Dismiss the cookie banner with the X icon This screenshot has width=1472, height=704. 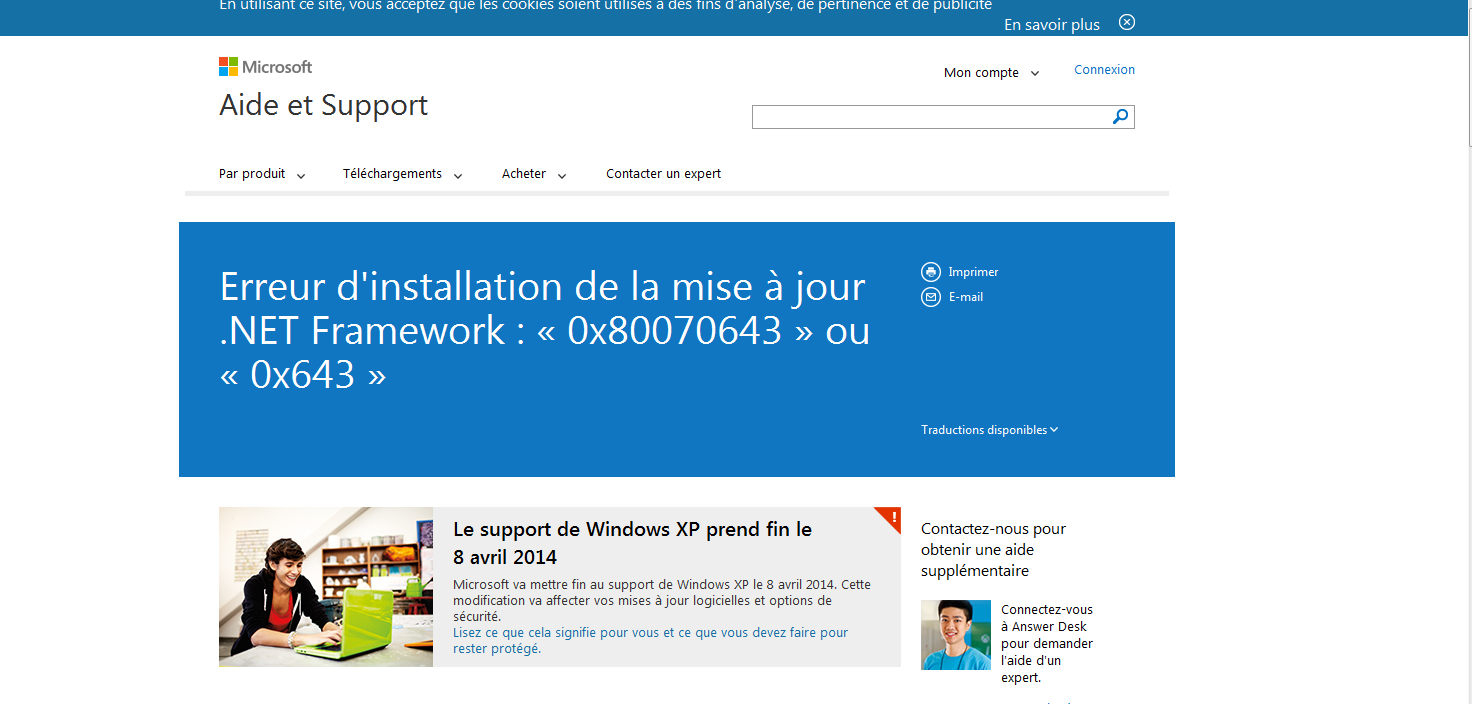(1127, 22)
